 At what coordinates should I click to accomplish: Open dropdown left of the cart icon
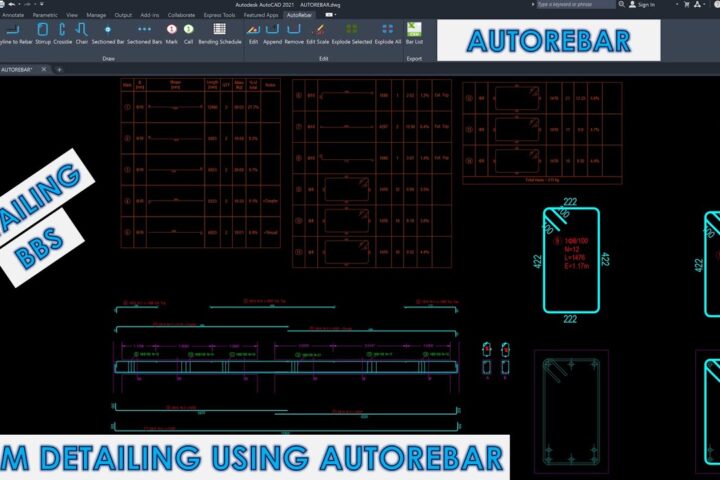[677, 5]
